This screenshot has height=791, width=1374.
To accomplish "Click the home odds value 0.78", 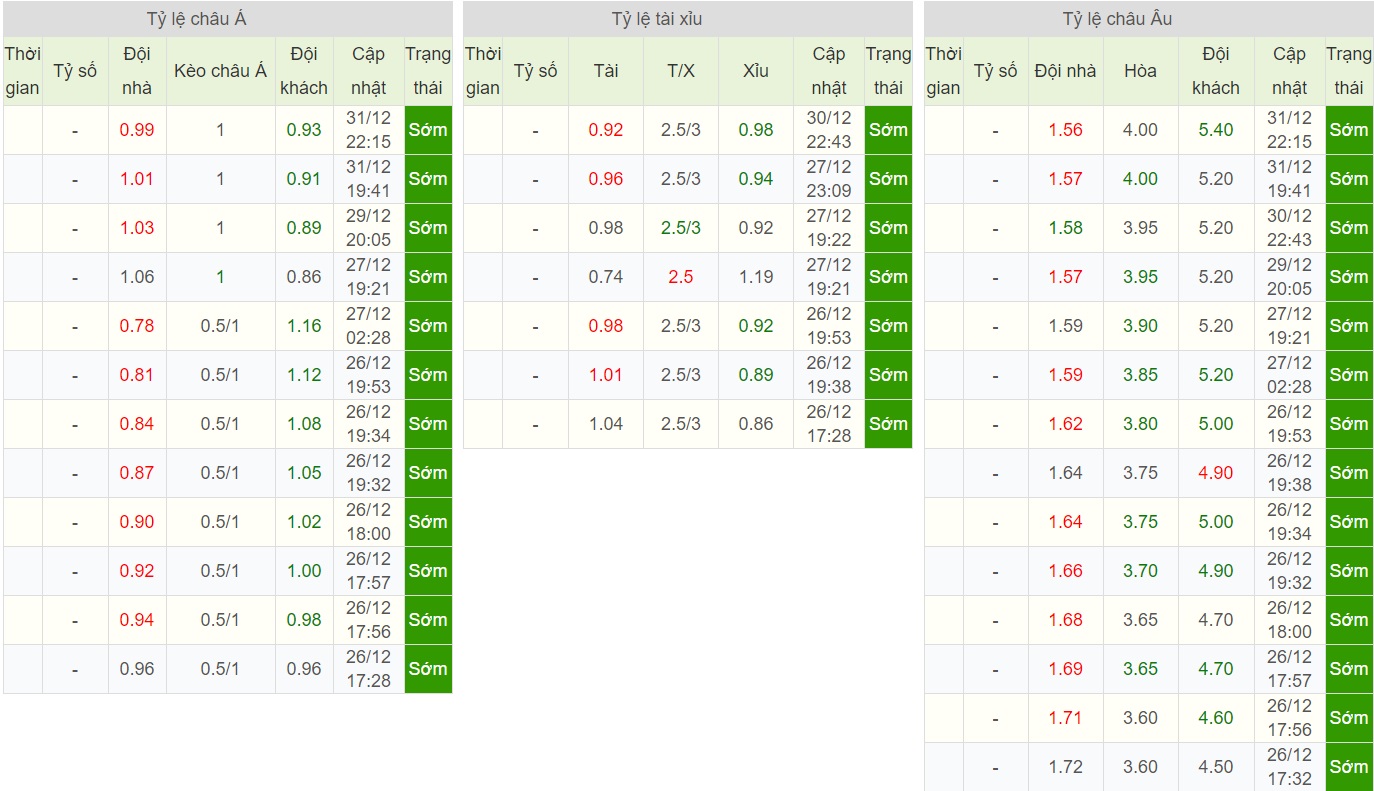I will coord(137,326).
